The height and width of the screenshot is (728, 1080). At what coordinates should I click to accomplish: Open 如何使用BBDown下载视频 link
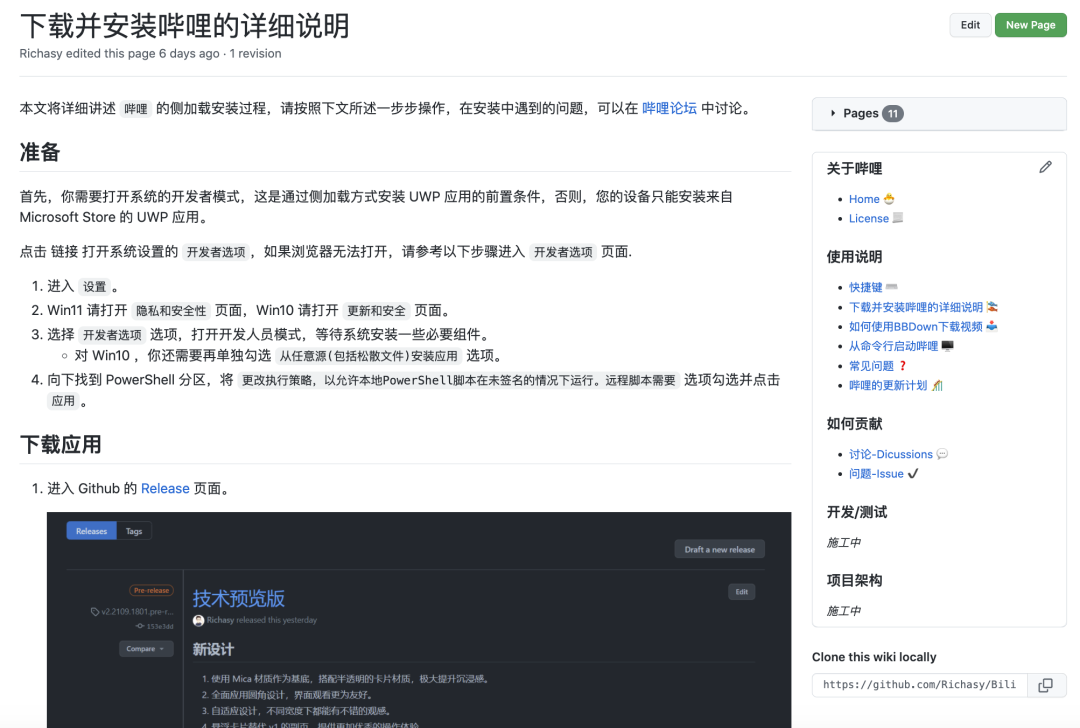click(915, 326)
